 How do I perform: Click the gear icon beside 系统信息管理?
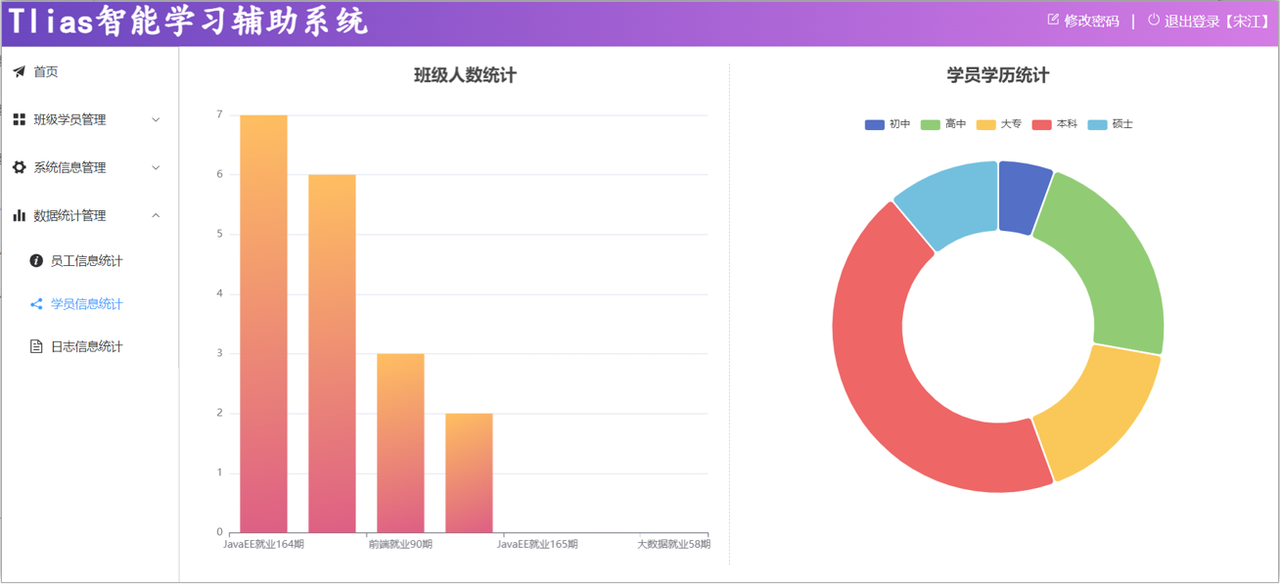19,168
